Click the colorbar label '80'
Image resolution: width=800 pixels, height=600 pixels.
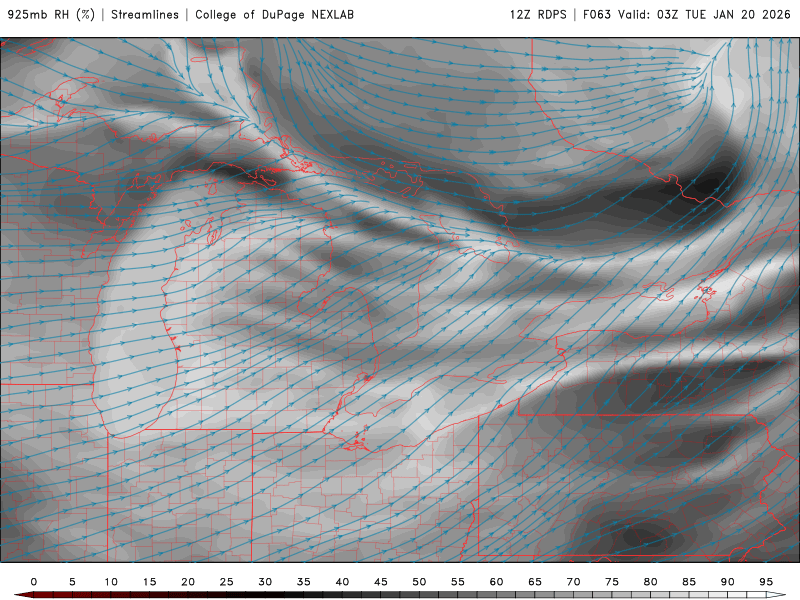pos(651,582)
